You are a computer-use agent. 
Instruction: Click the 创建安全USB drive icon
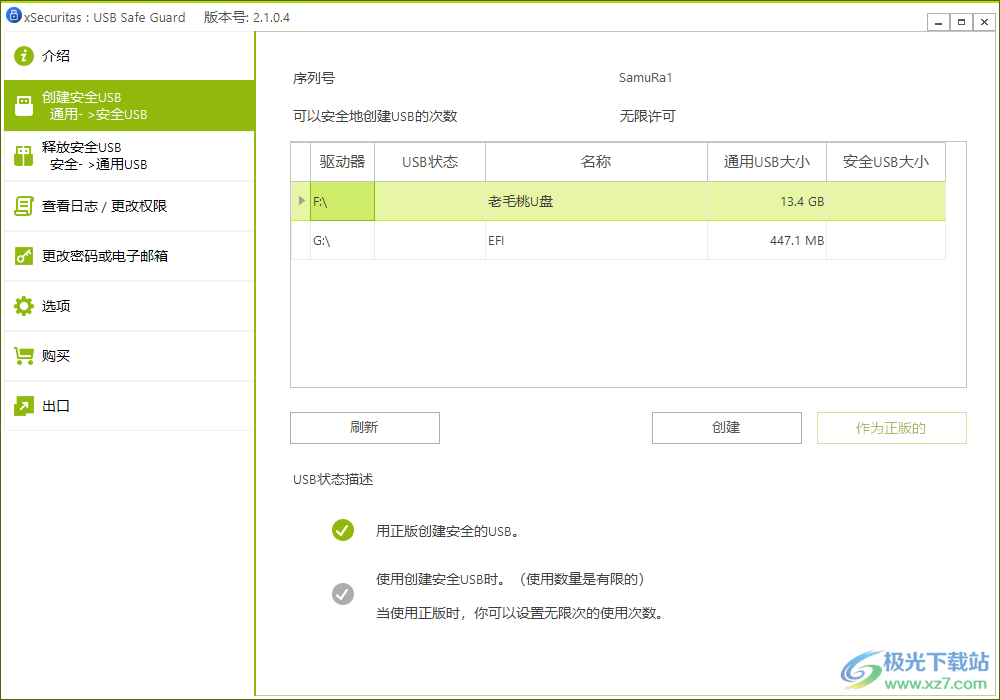(x=25, y=105)
